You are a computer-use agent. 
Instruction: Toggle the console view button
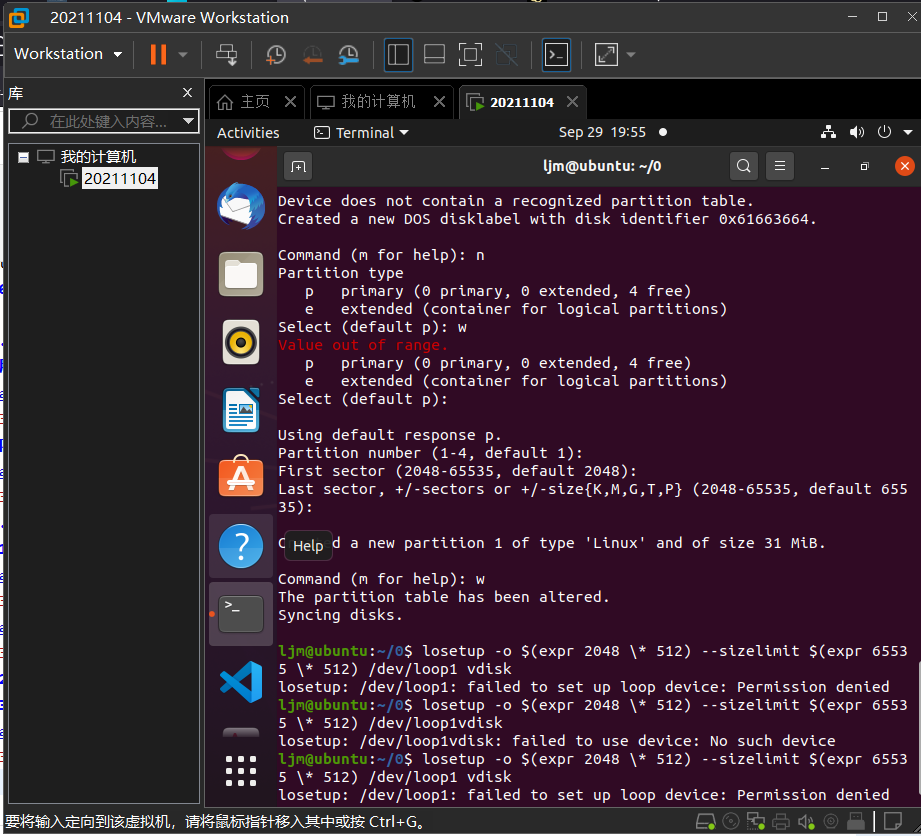[556, 55]
